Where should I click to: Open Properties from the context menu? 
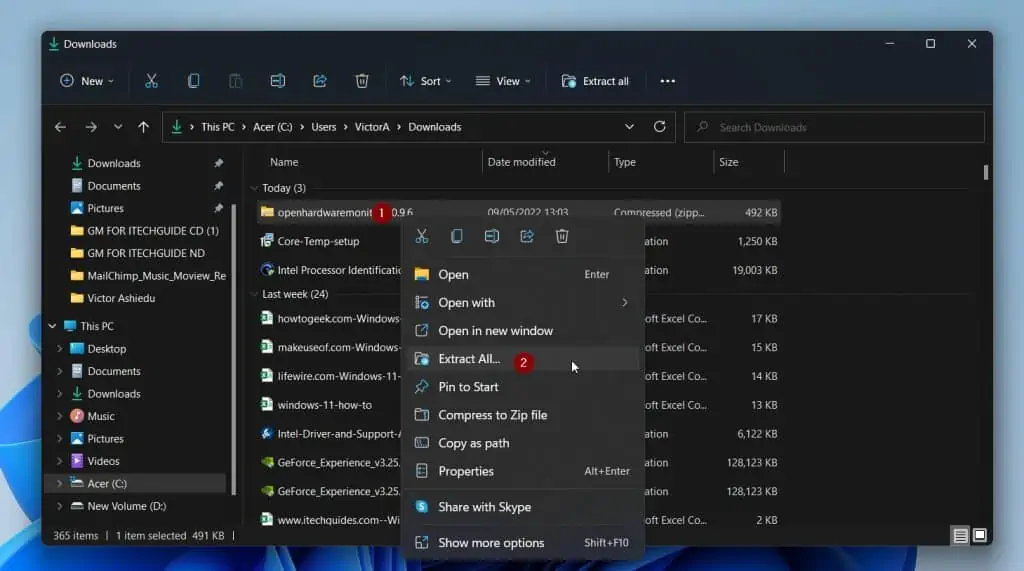point(522,471)
